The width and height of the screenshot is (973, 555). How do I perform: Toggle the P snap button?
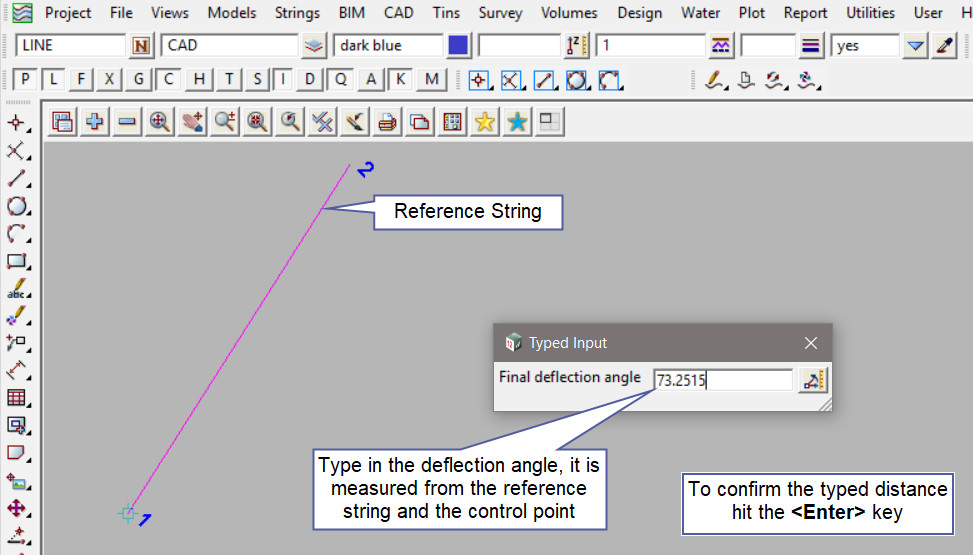pos(25,79)
